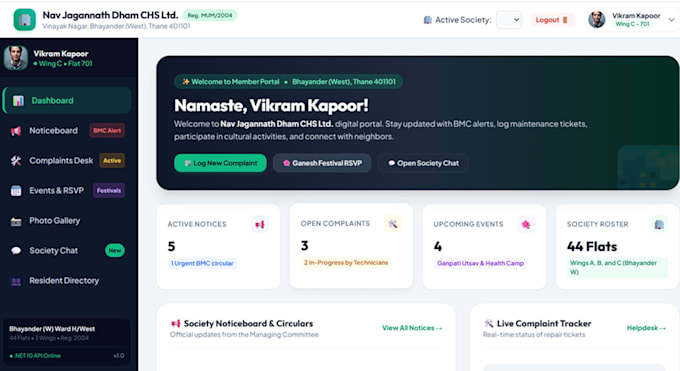Click the Society Roster building icon

(659, 224)
